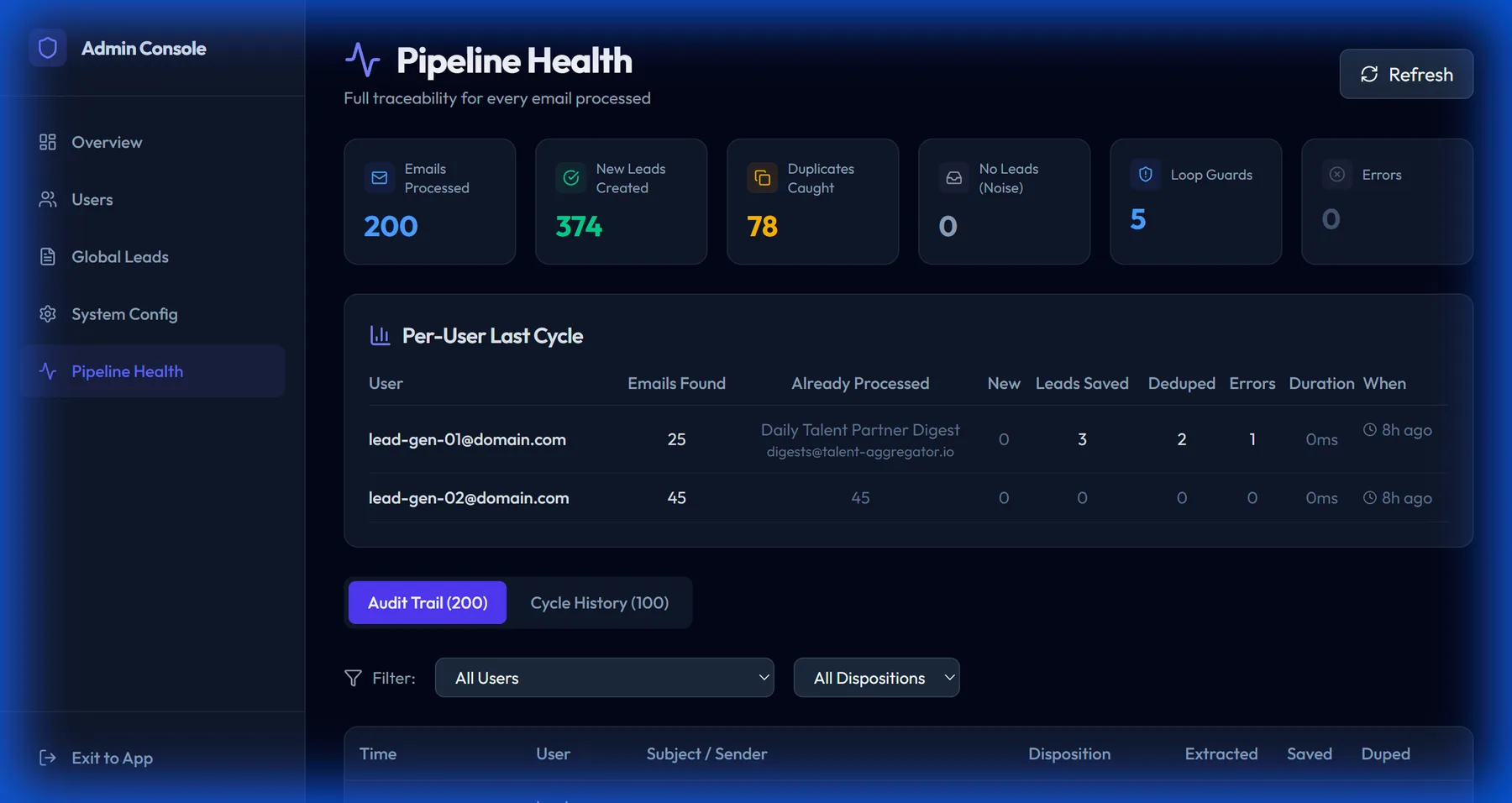The height and width of the screenshot is (803, 1512).
Task: Click digests@talent-aggregator.io sender text
Action: tap(860, 452)
